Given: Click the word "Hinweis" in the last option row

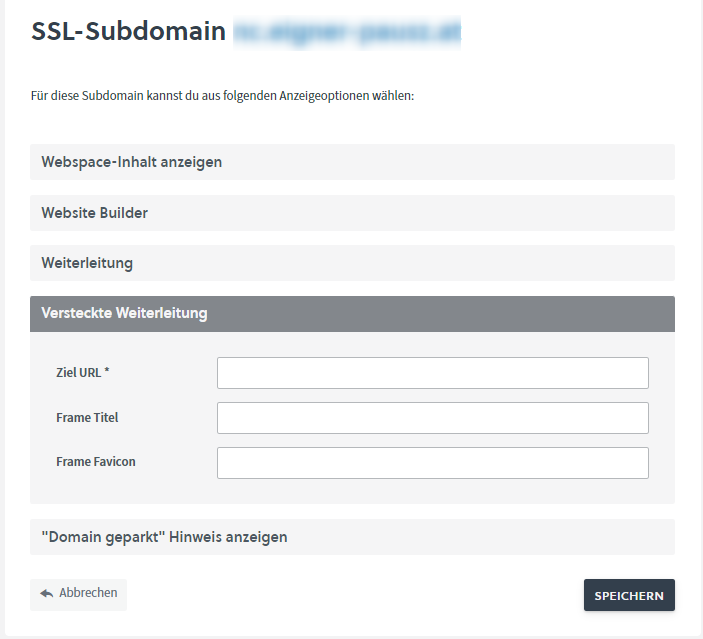Looking at the screenshot, I should pos(199,537).
